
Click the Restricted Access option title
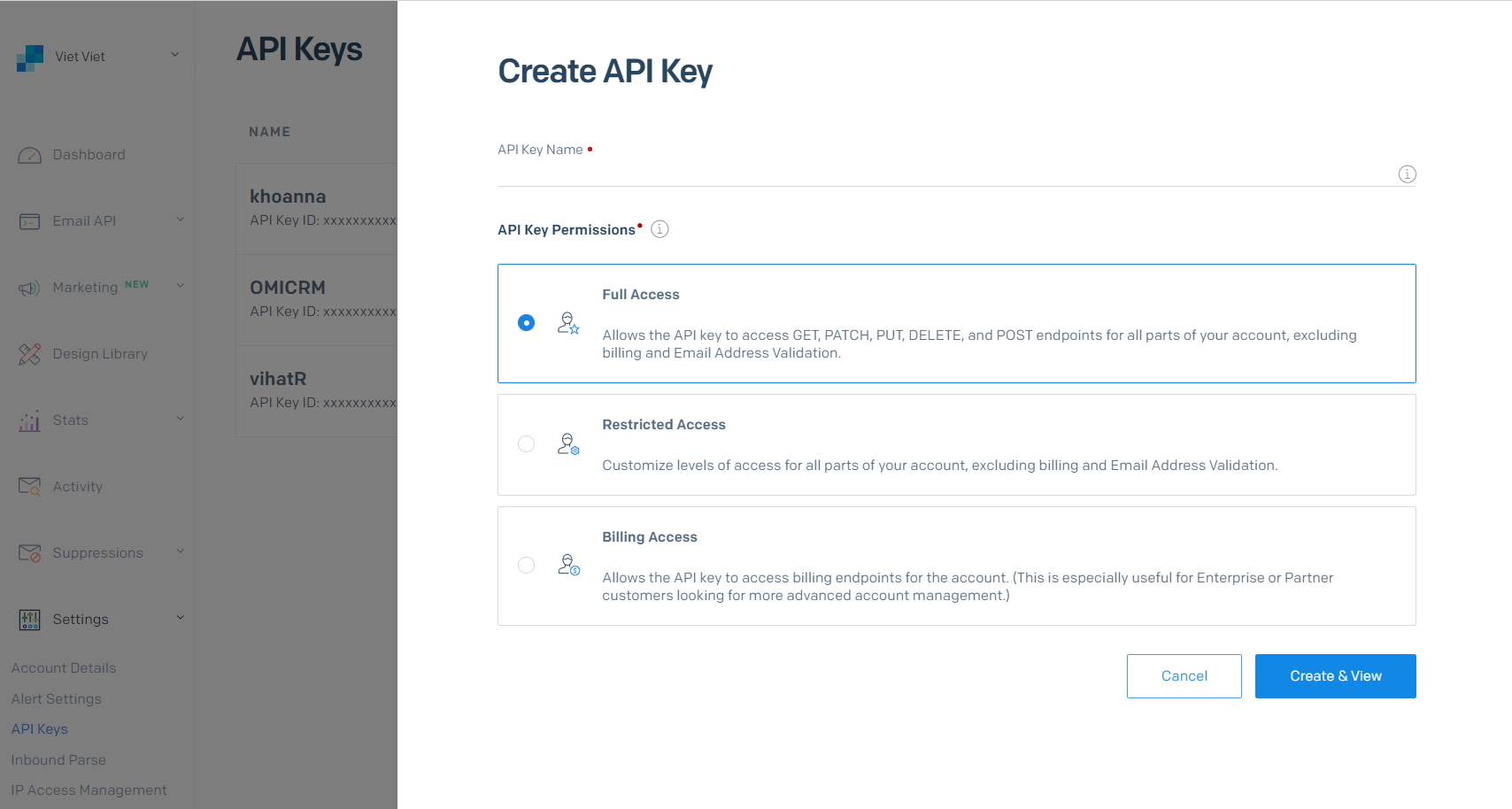pos(664,425)
